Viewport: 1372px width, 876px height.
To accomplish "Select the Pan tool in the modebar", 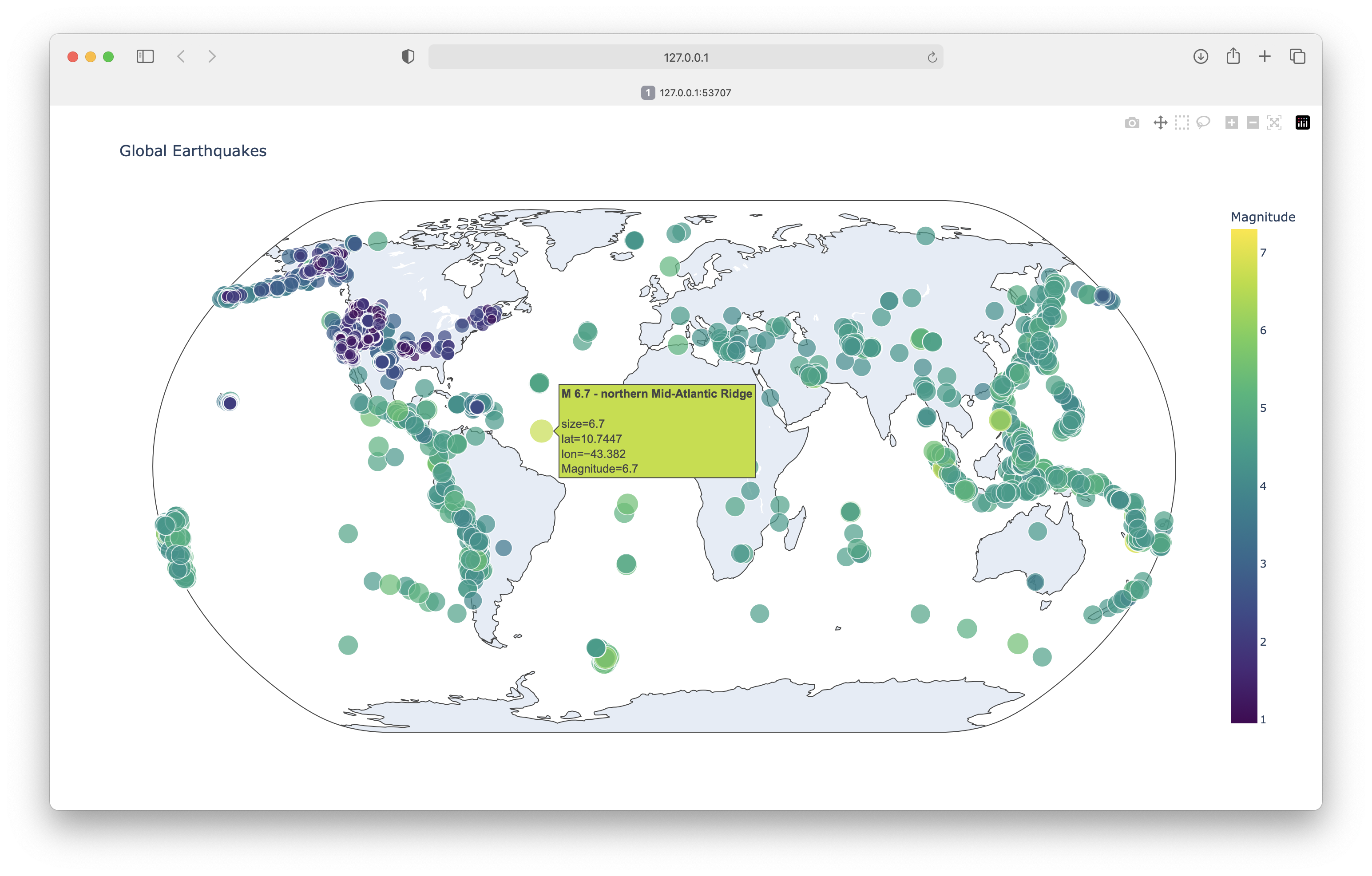I will pyautogui.click(x=1160, y=123).
